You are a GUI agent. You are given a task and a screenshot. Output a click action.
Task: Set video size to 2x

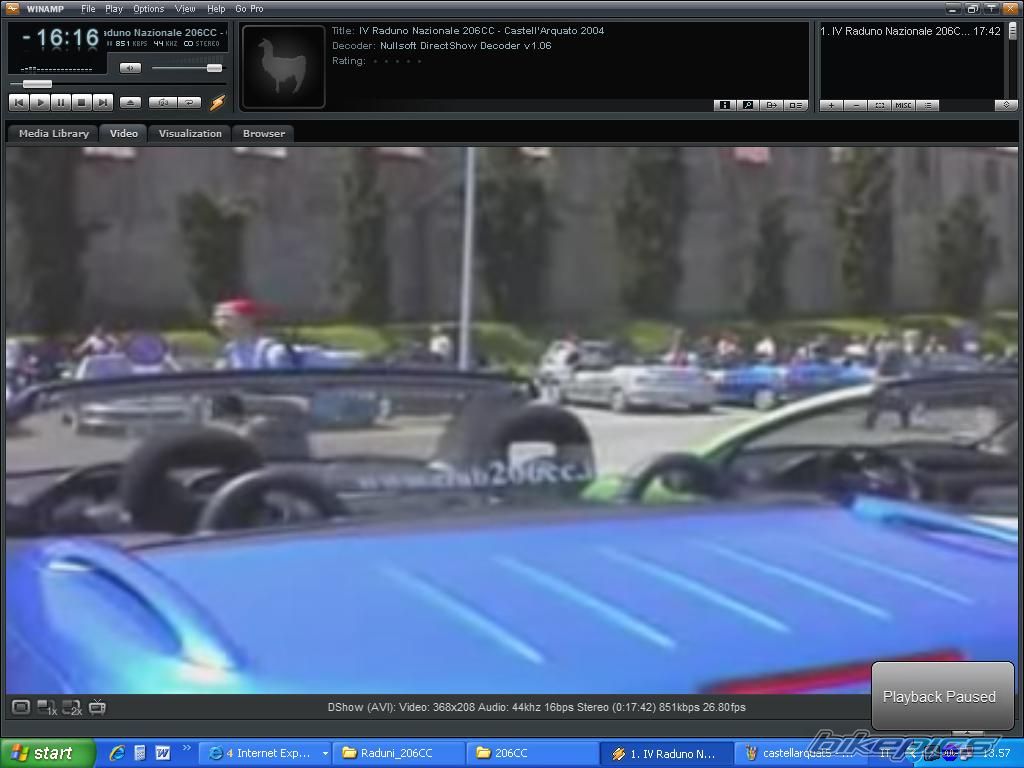coord(72,708)
